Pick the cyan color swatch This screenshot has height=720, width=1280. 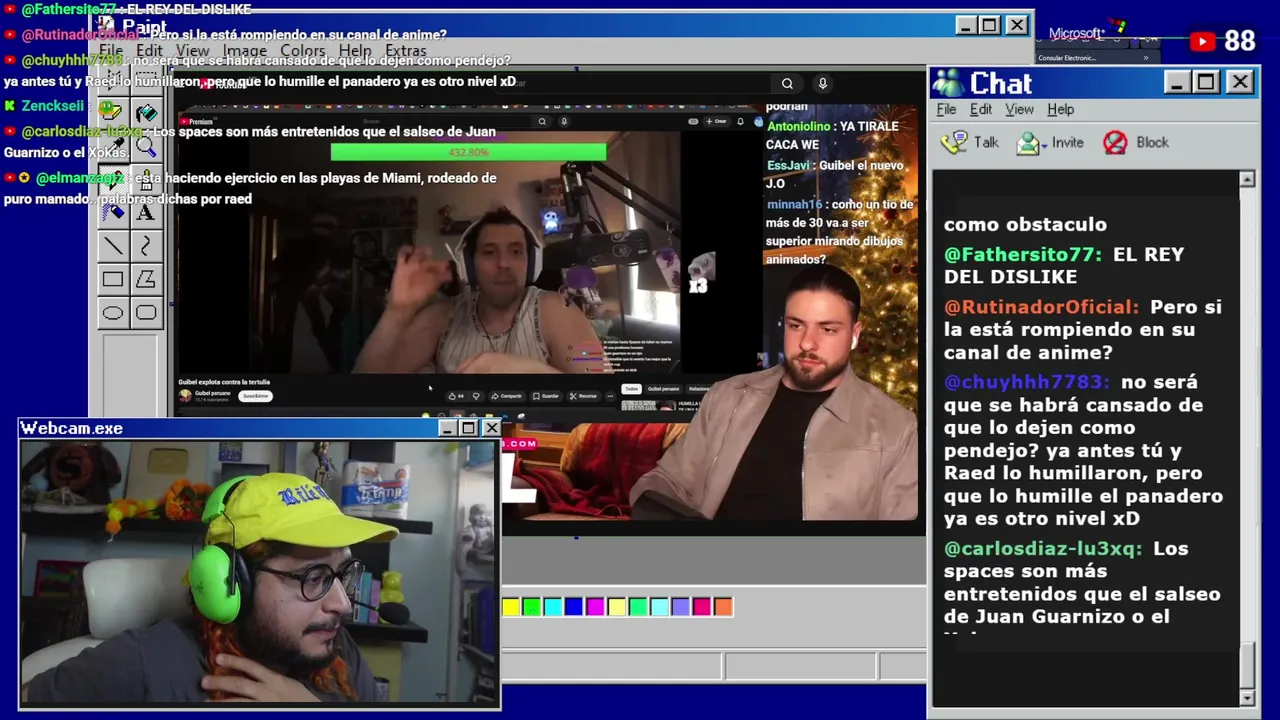pos(553,607)
